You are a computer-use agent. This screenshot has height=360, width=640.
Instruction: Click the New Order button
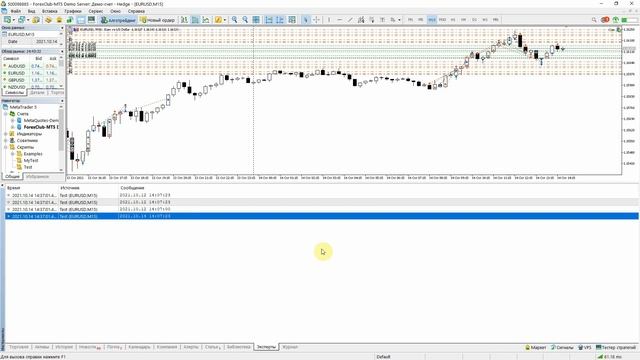[x=157, y=20]
